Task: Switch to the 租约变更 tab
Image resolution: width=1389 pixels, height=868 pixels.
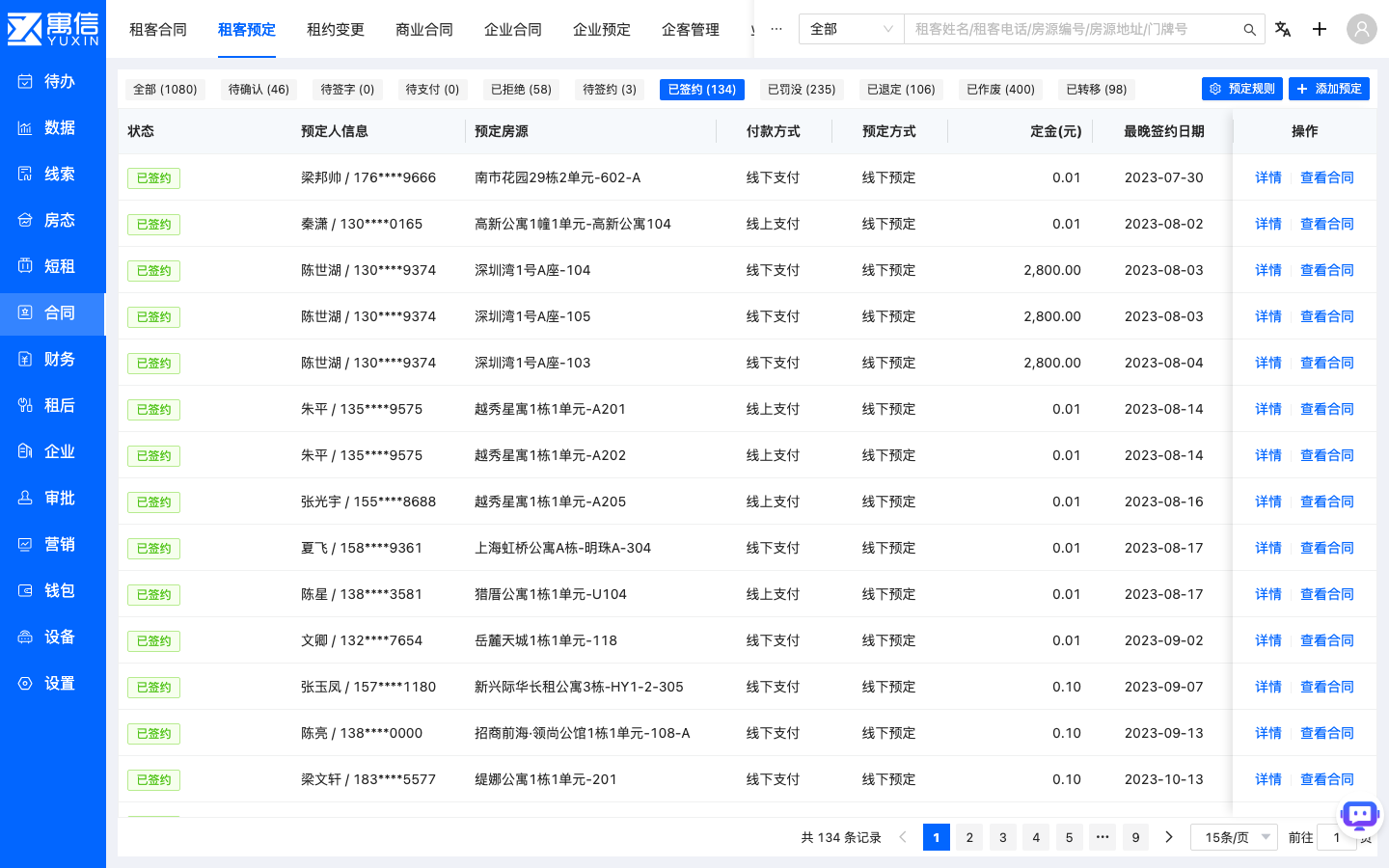Action: click(x=336, y=30)
